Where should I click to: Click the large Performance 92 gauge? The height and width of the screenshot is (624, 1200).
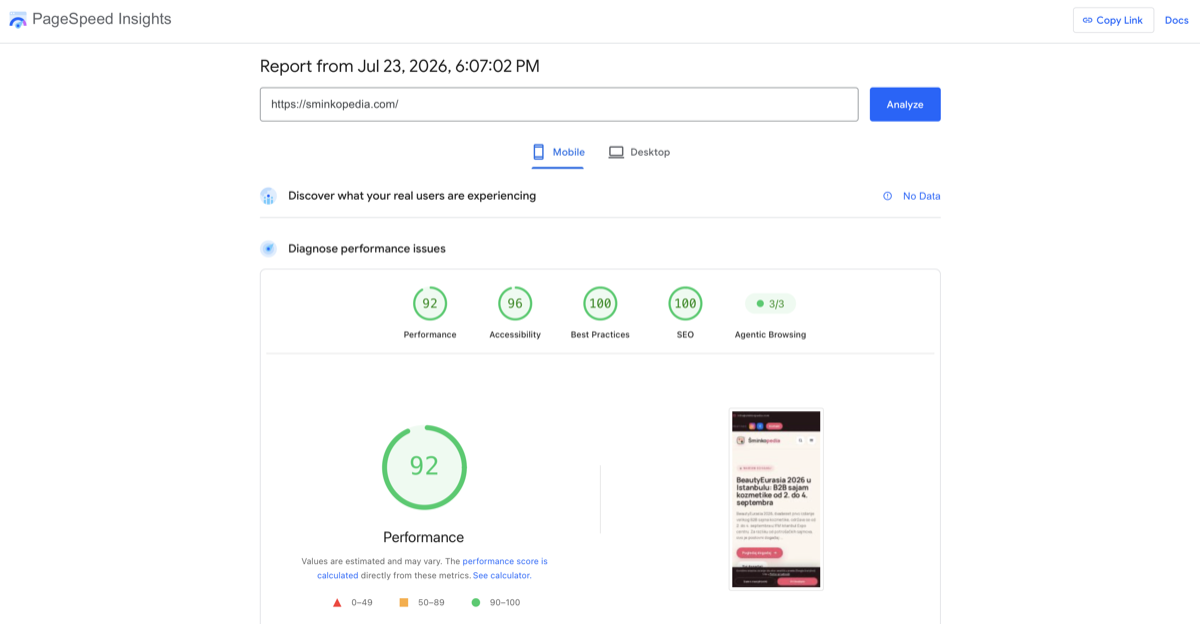[424, 467]
